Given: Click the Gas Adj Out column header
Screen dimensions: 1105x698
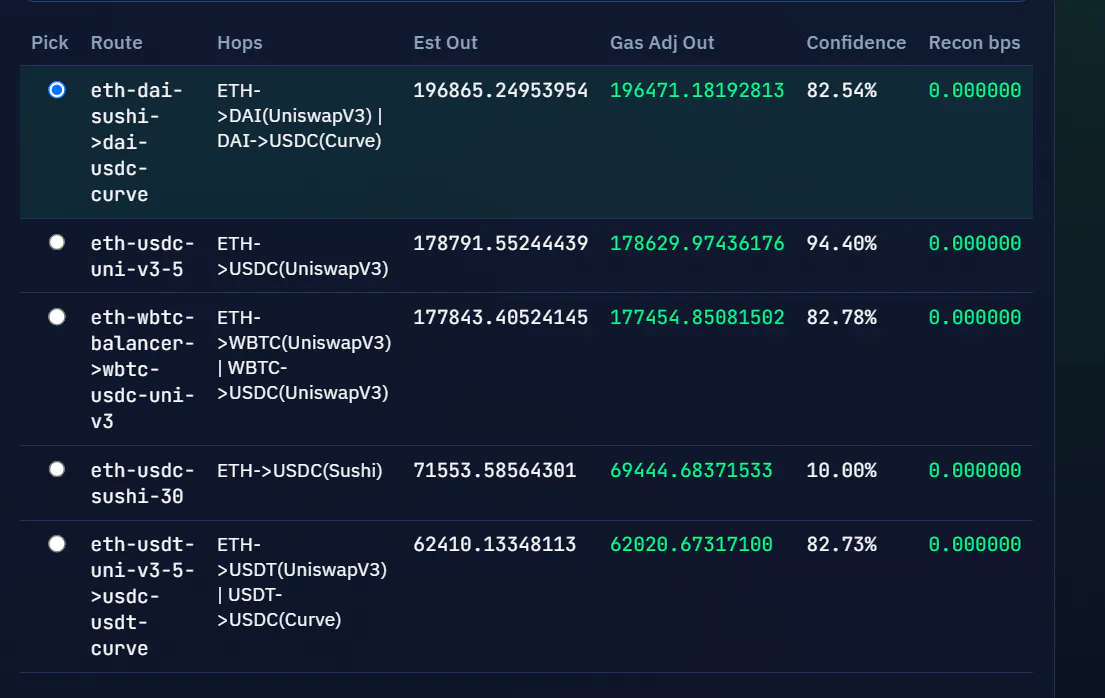Looking at the screenshot, I should pos(662,43).
